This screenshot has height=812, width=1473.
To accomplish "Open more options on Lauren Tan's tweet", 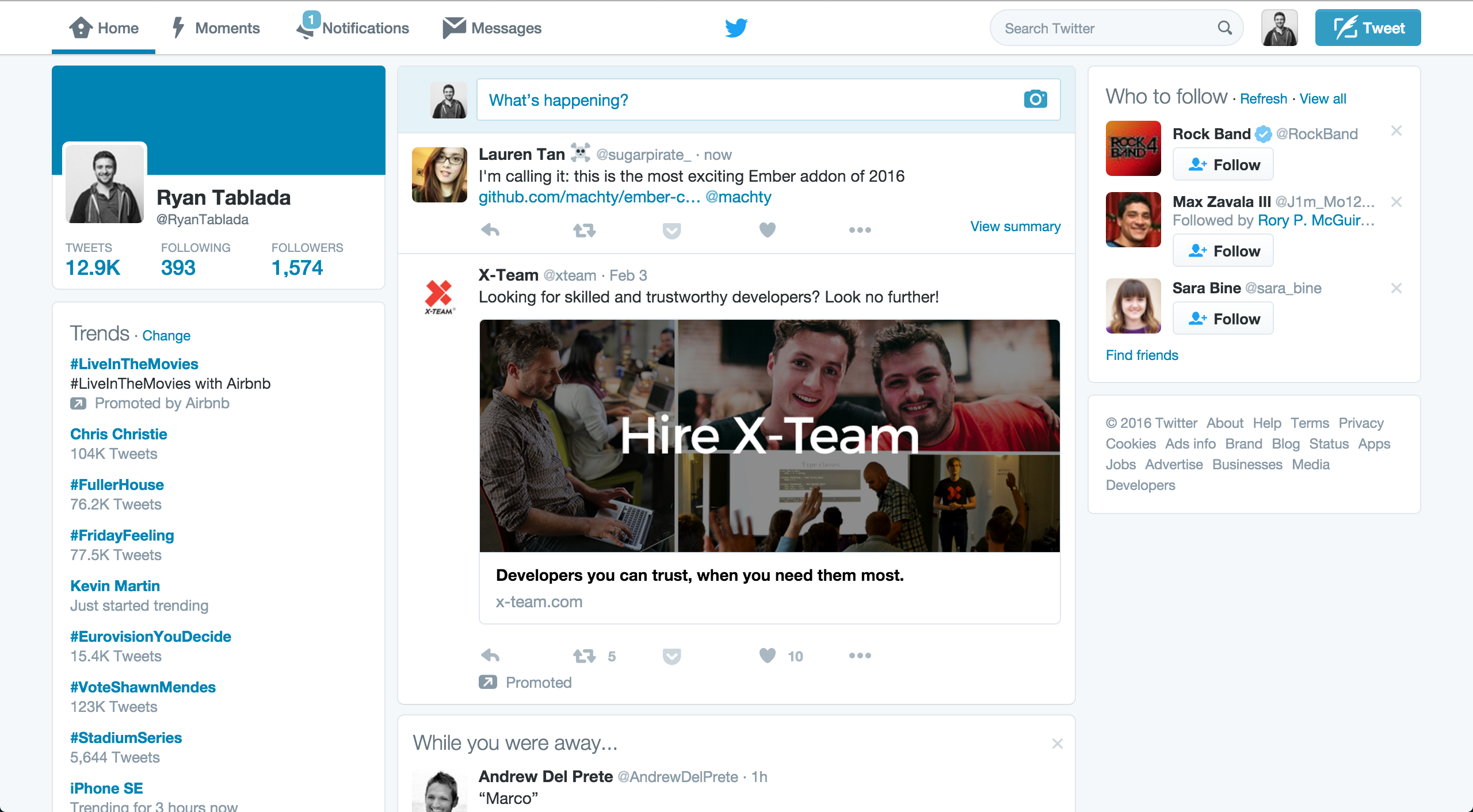I will coord(860,230).
